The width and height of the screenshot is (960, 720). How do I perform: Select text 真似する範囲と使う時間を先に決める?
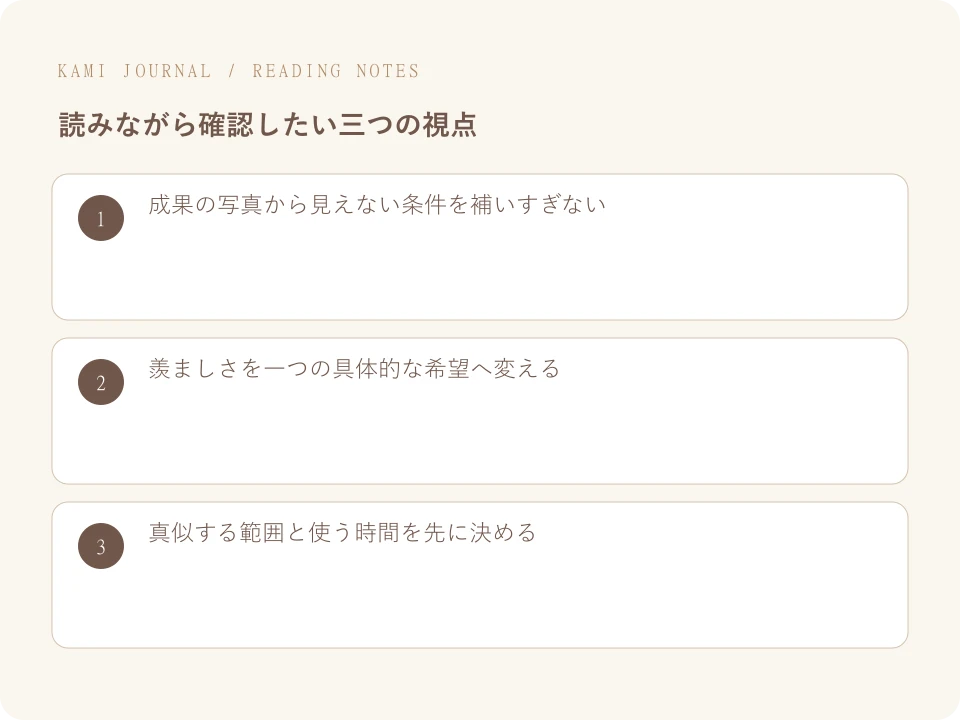click(x=343, y=533)
